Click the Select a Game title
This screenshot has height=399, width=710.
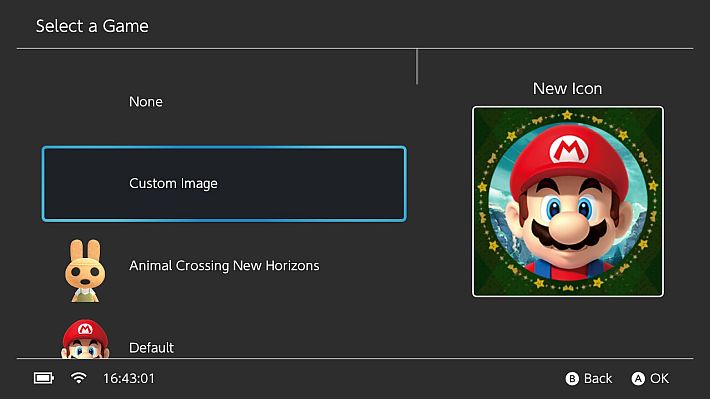[x=92, y=26]
